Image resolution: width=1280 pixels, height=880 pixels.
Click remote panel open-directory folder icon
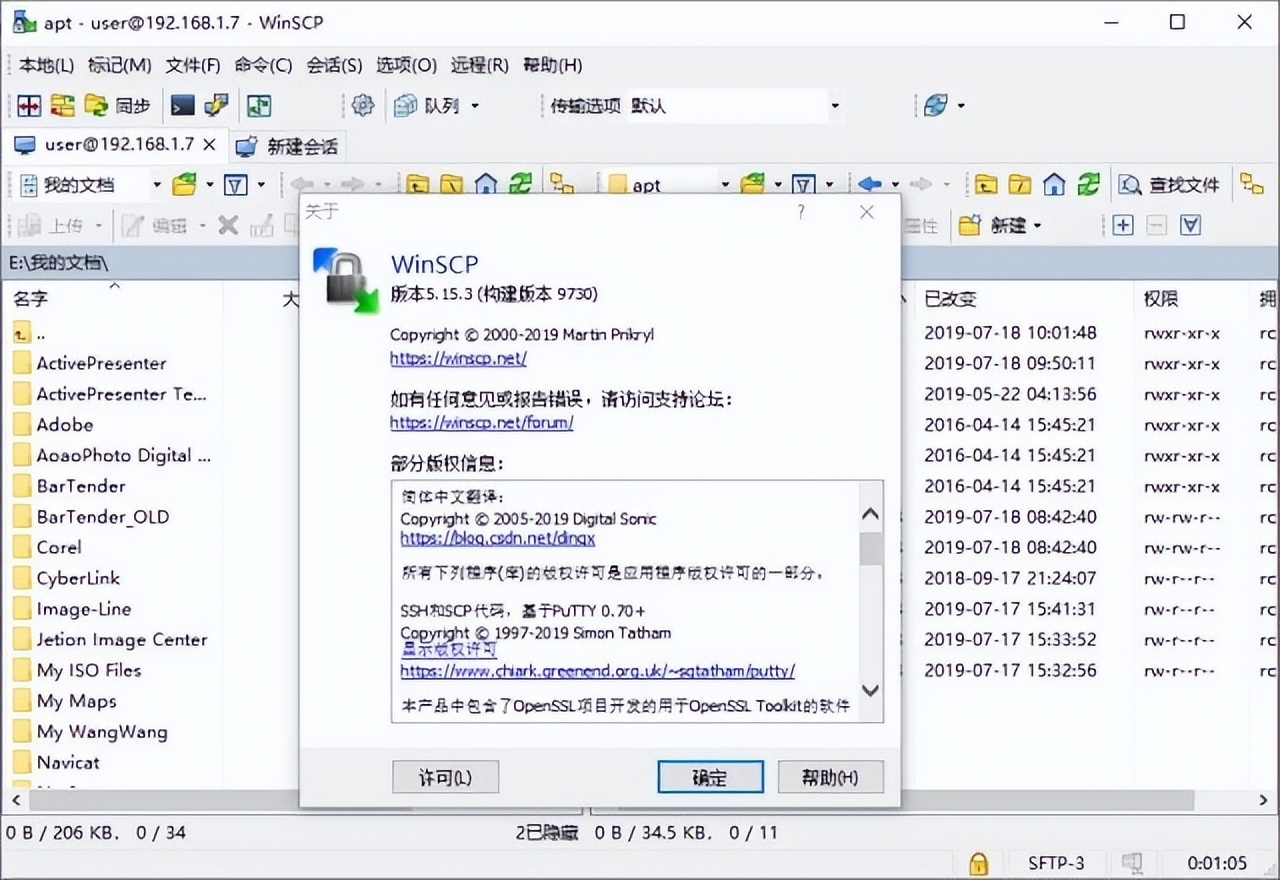pyautogui.click(x=752, y=184)
